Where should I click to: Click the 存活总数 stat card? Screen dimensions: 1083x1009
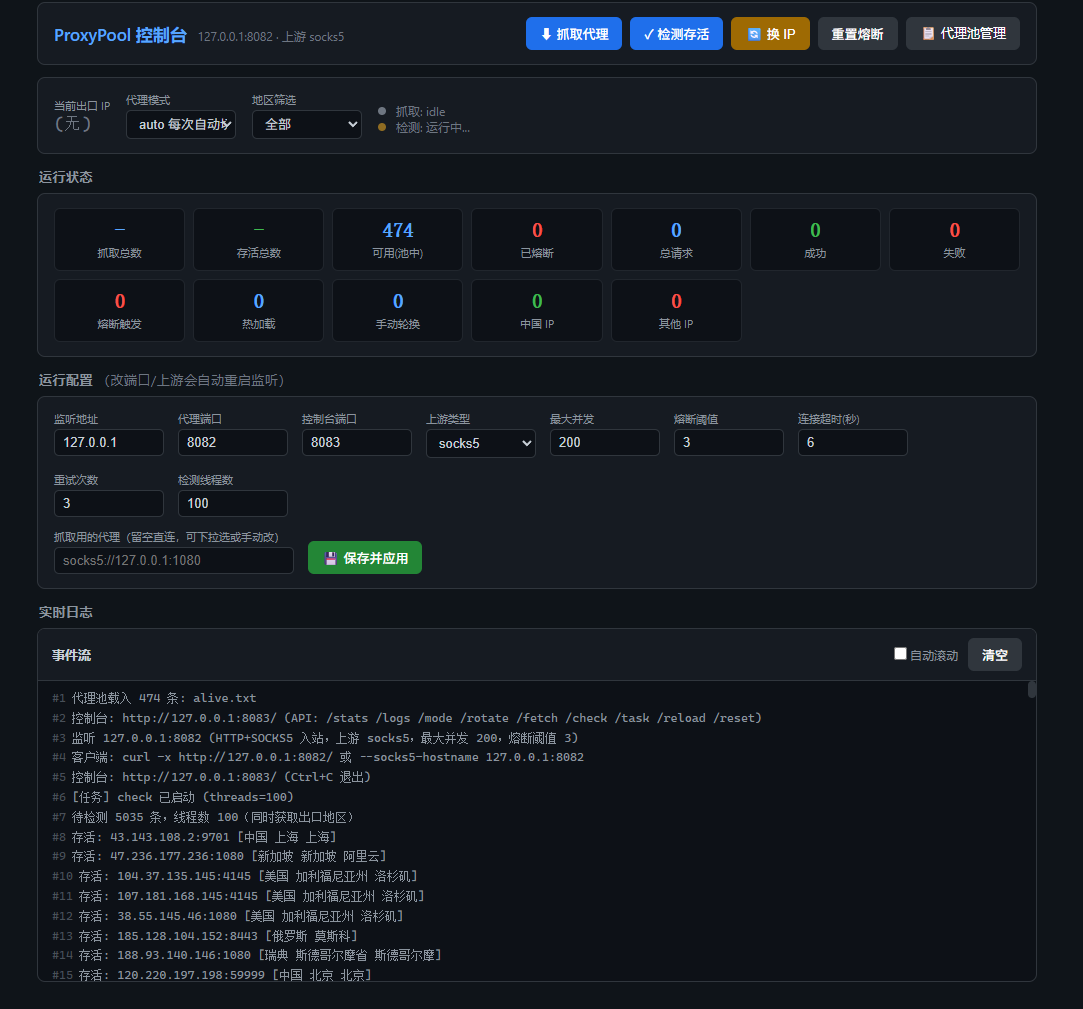258,240
